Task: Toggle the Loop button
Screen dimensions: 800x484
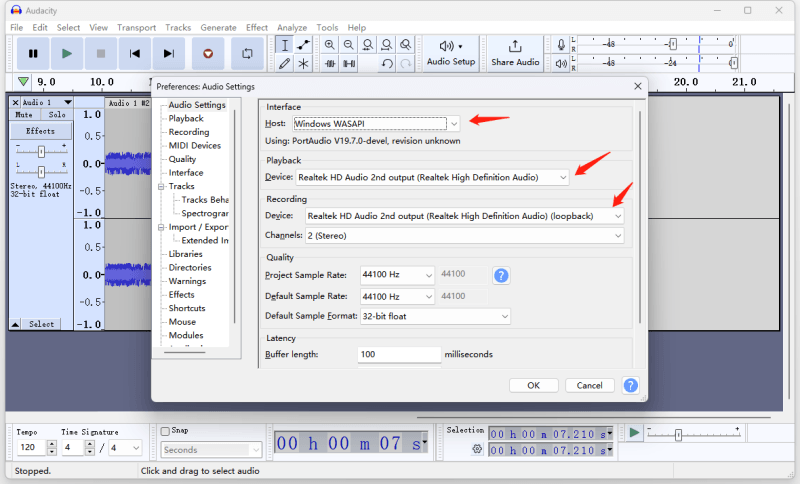Action: click(x=247, y=53)
